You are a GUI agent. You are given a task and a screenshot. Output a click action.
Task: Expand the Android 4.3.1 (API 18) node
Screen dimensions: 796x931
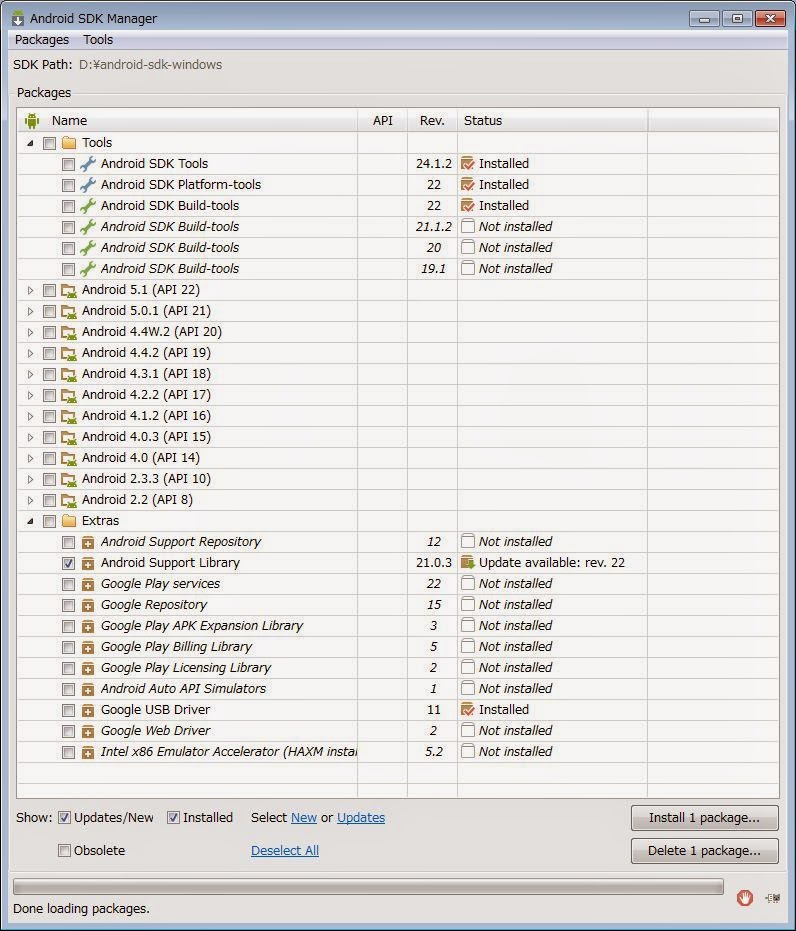pyautogui.click(x=30, y=374)
